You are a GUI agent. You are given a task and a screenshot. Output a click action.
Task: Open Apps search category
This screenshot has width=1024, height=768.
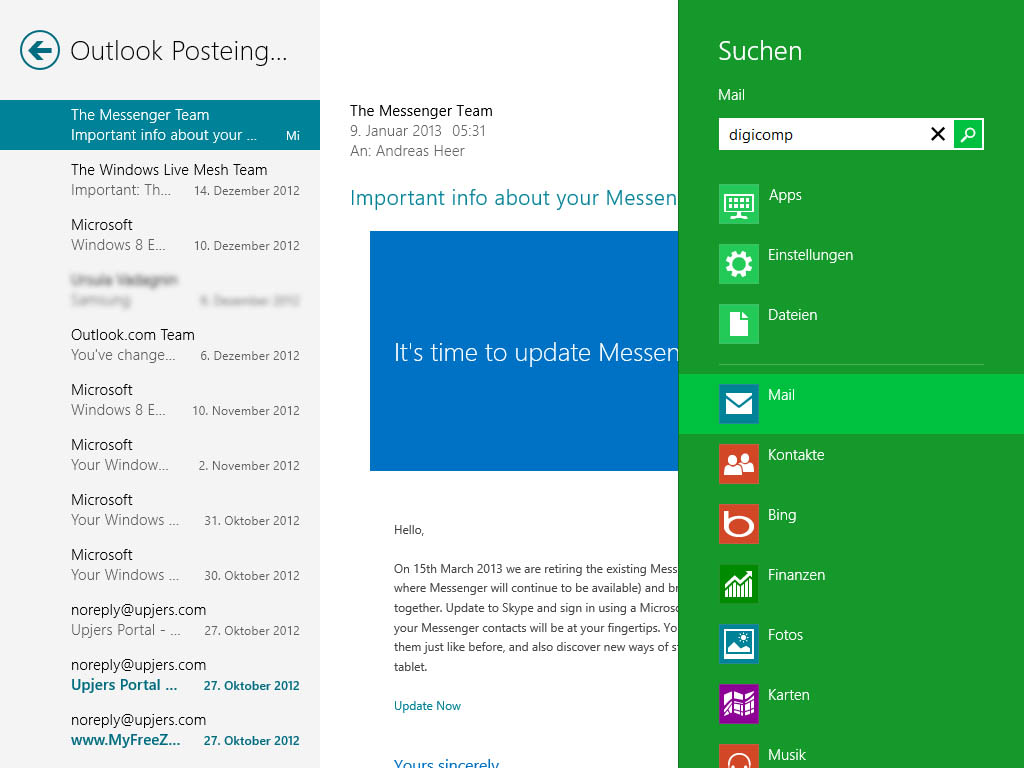(x=785, y=195)
